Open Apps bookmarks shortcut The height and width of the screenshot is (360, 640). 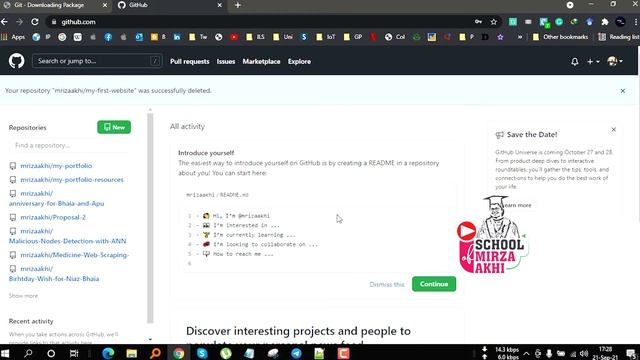[13, 37]
